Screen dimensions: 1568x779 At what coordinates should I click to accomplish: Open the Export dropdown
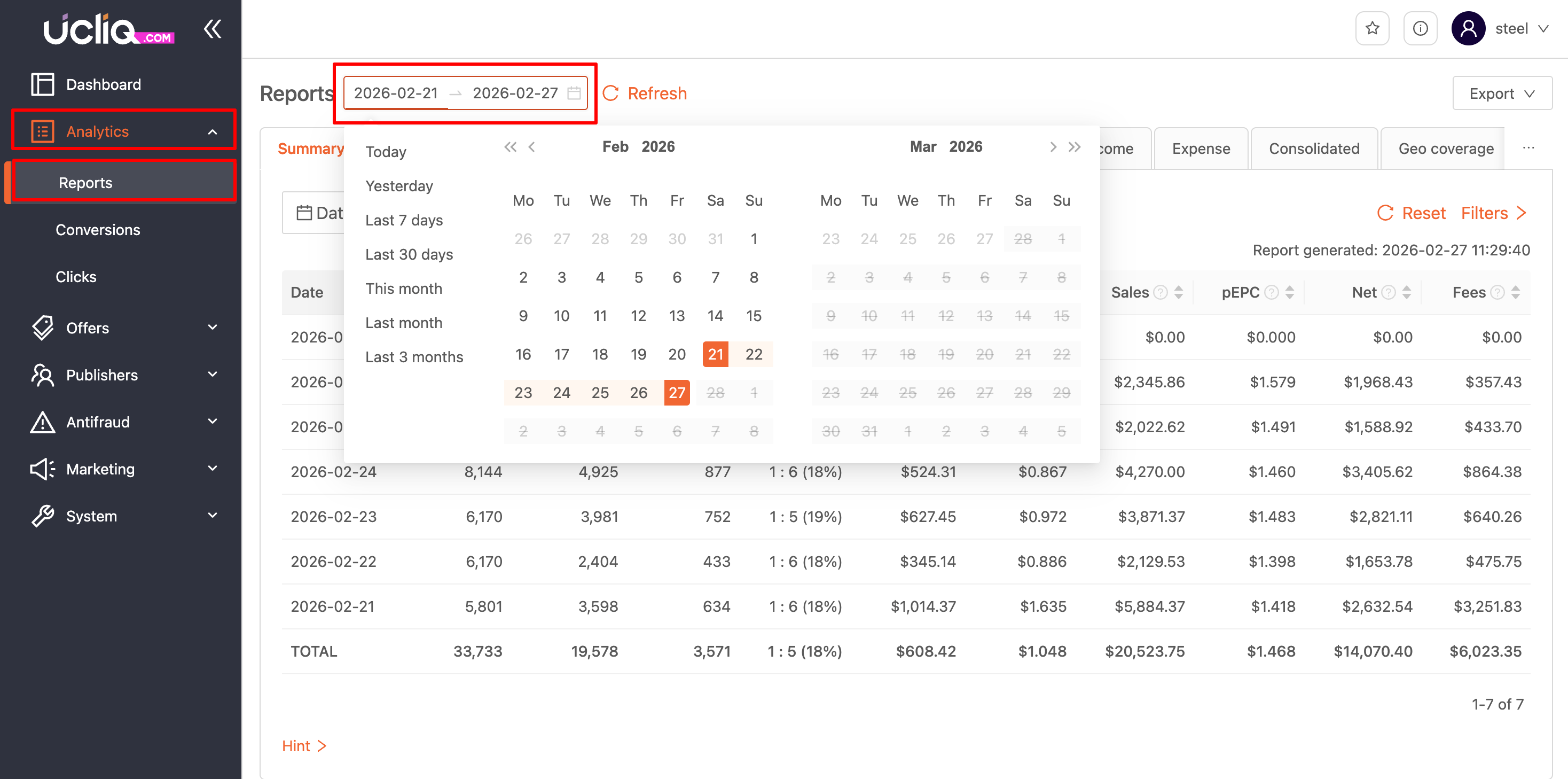pos(1502,93)
